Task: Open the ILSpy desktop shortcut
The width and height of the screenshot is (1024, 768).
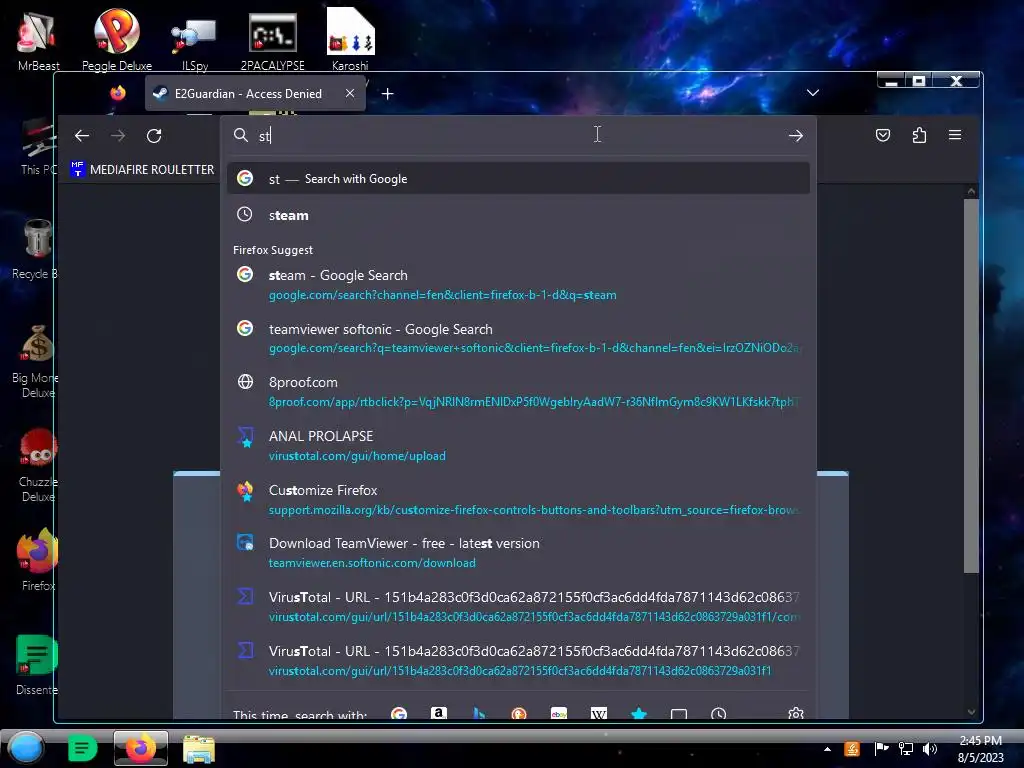Action: (x=195, y=43)
